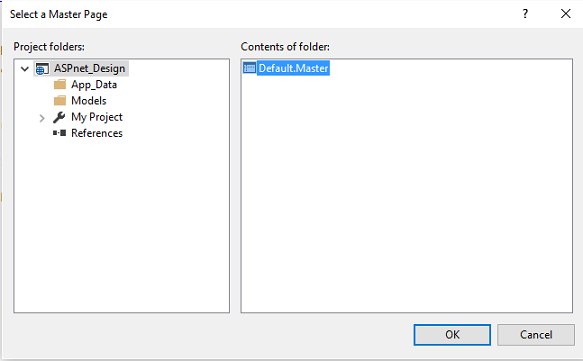Select the App_Data folder
583x361 pixels.
(x=94, y=85)
